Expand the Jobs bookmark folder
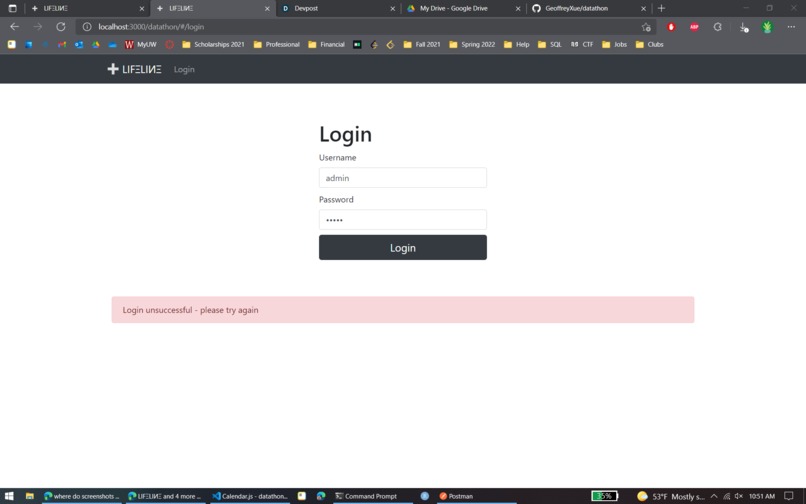806x504 pixels. tap(615, 45)
